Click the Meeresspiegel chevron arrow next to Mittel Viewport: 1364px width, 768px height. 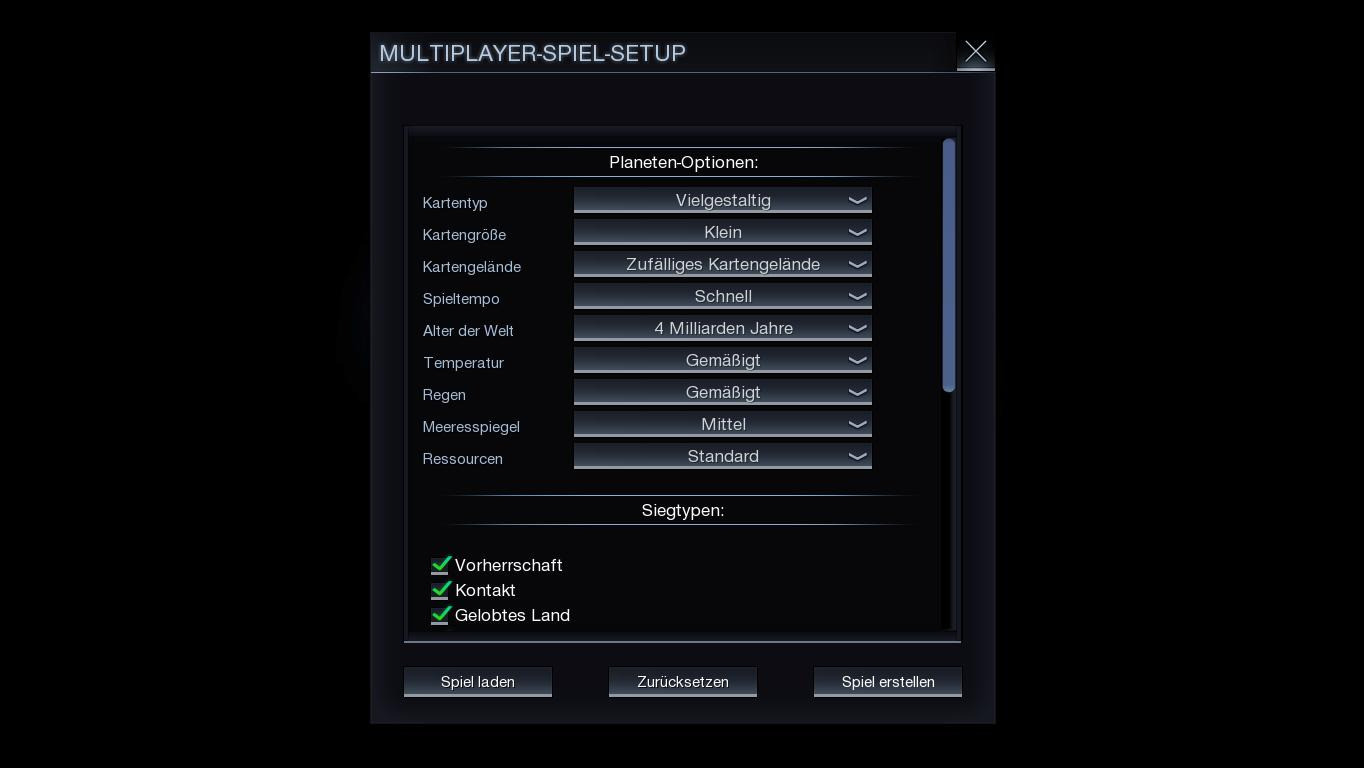coord(857,424)
